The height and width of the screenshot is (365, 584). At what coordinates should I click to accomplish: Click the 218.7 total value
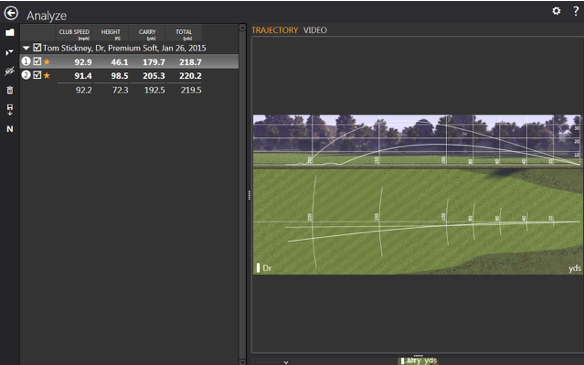click(190, 62)
